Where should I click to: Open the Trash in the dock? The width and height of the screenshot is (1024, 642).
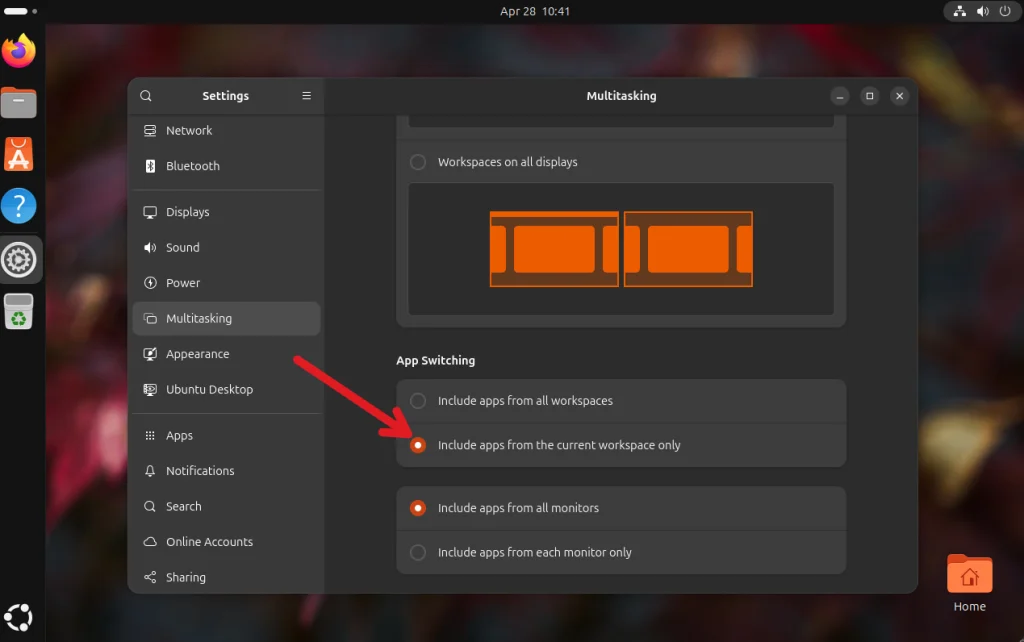pos(19,312)
